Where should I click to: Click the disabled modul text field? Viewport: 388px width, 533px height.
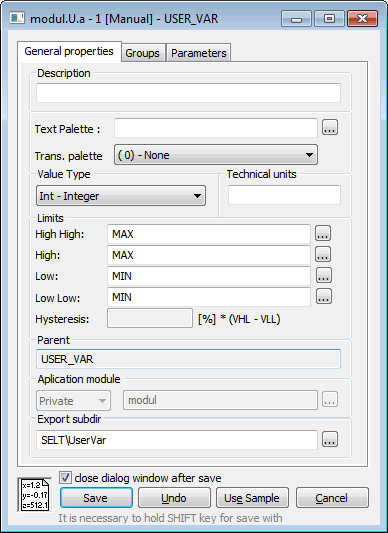(220, 400)
